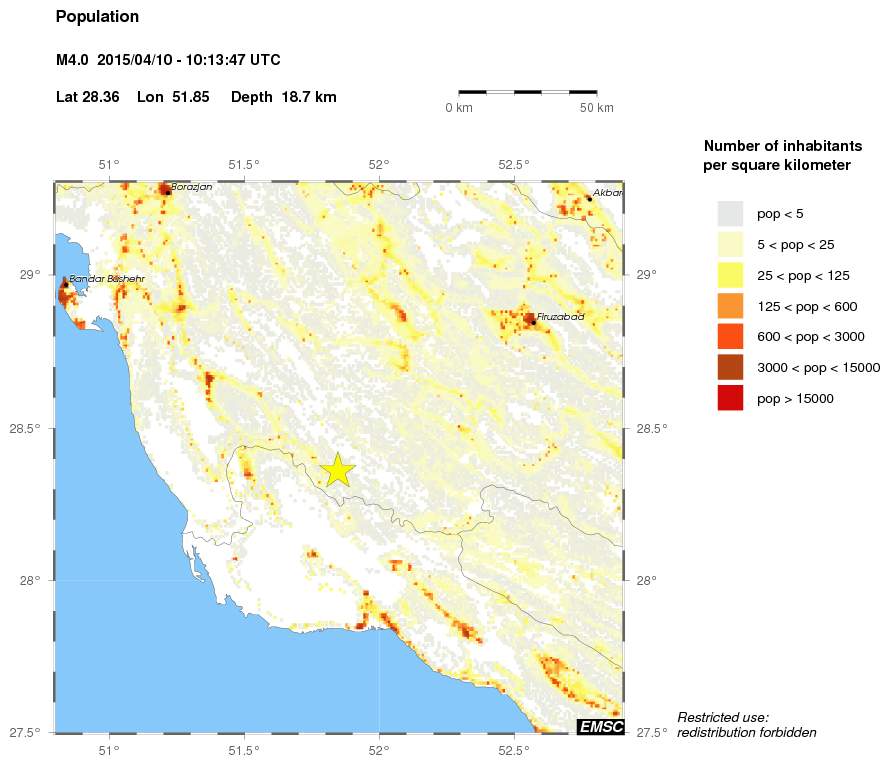This screenshot has width=890, height=765.
Task: Select the "25 < pop < 125" legend label
Action: 803,275
